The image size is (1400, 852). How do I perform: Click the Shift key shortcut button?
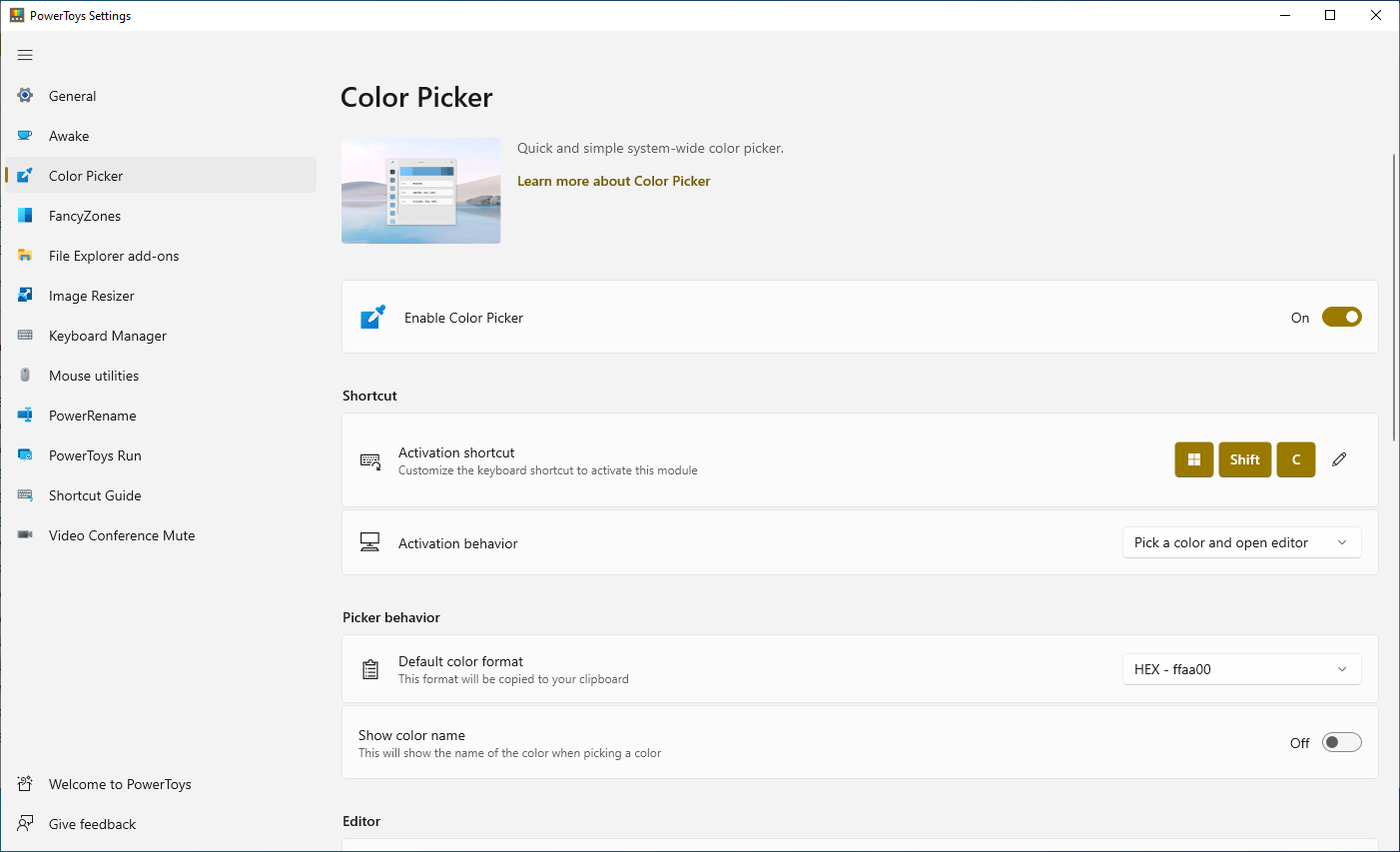1244,459
